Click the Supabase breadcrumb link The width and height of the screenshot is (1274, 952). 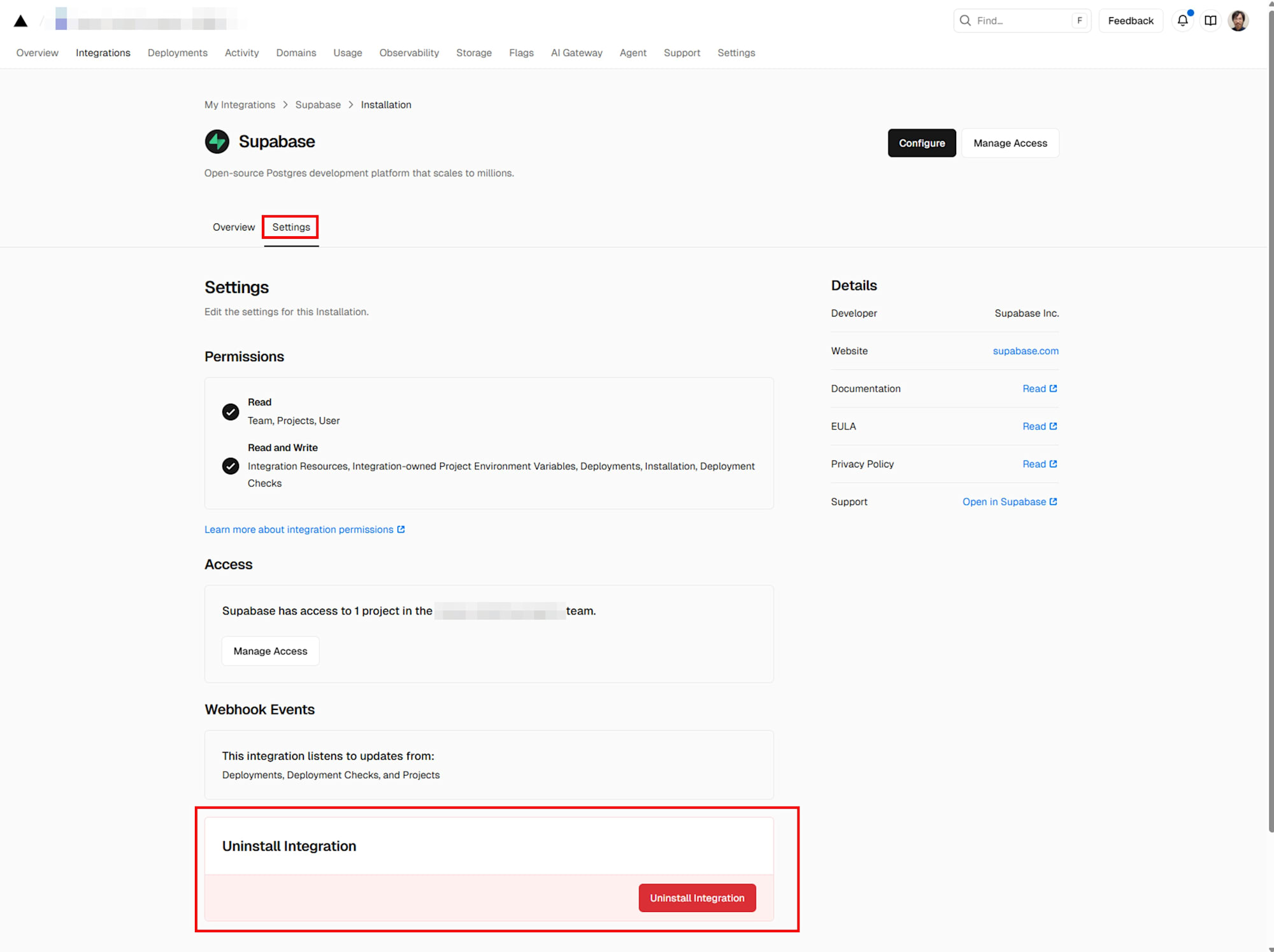pyautogui.click(x=318, y=104)
